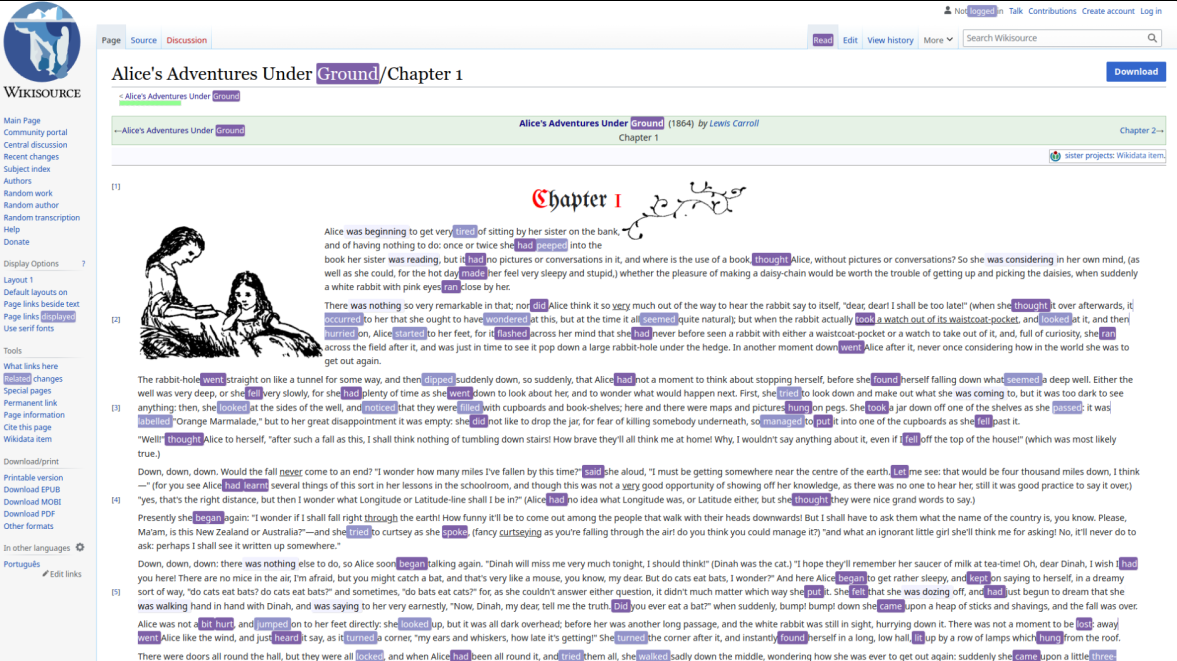Open the Discussion tab
This screenshot has width=1177, height=661.
187,40
